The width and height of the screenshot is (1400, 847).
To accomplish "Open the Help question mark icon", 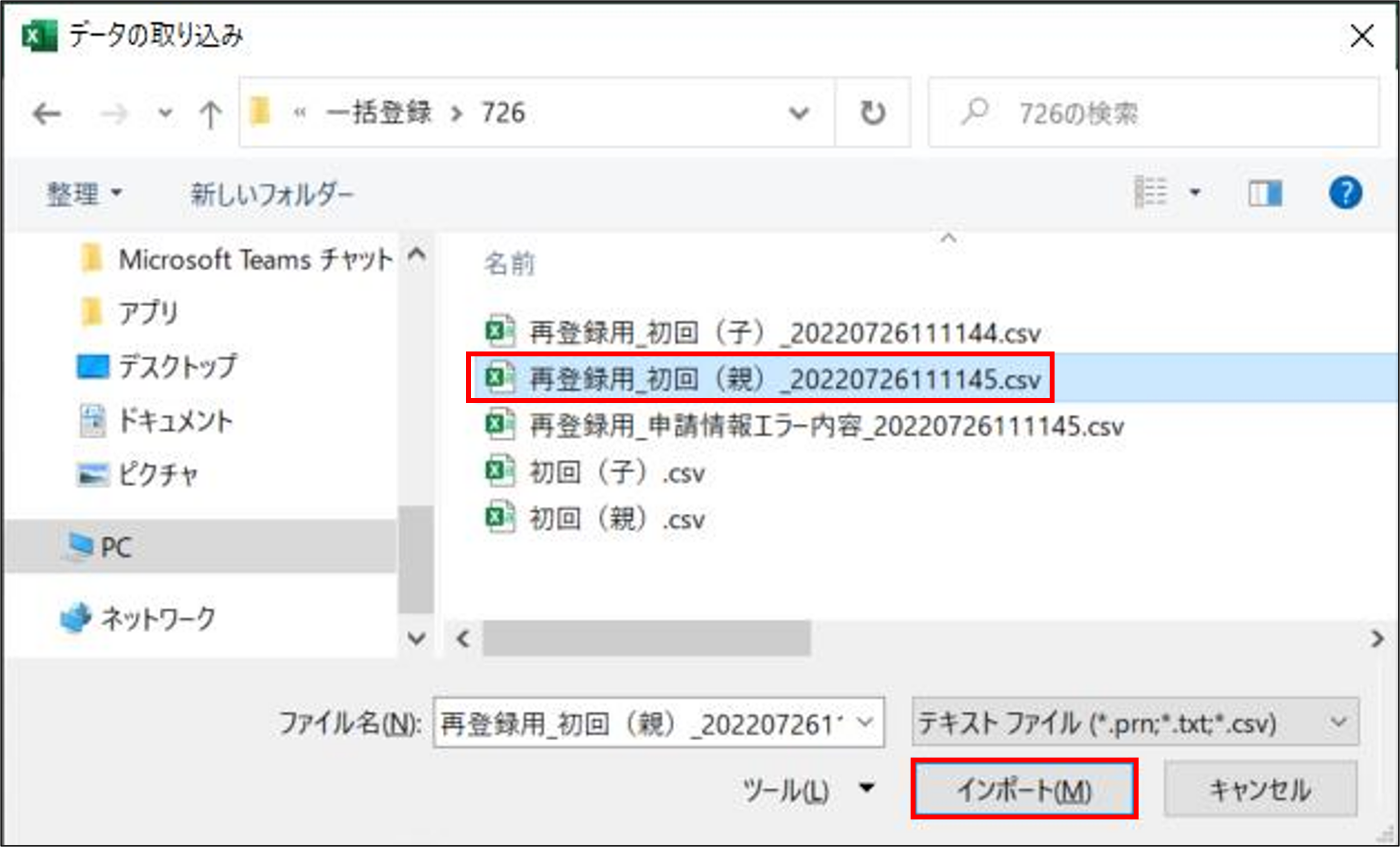I will coord(1345,193).
